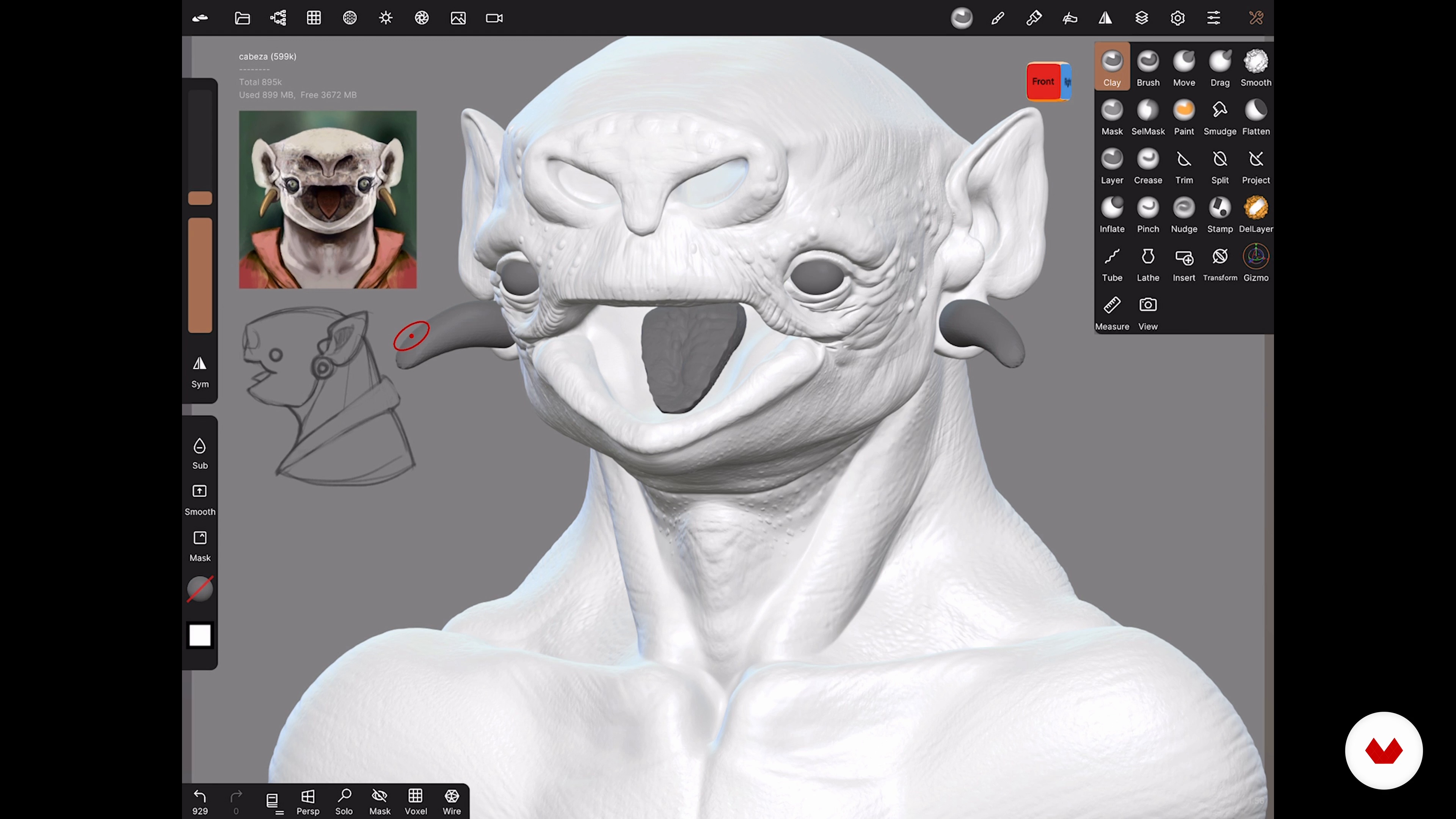Toggle Wire wireframe display

click(451, 801)
